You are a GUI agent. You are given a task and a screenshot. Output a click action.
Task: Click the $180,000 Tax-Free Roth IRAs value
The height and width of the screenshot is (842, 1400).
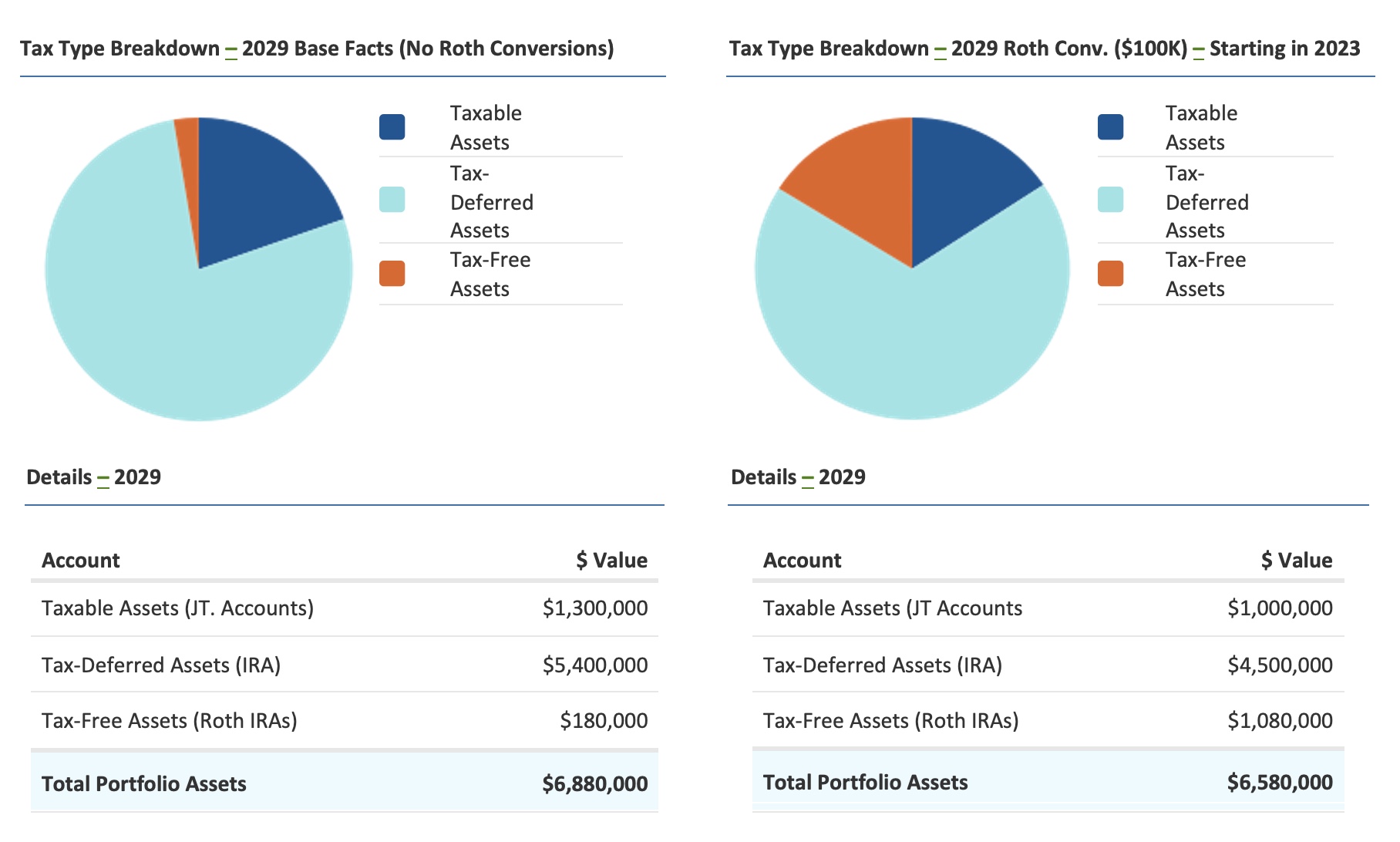tap(603, 721)
